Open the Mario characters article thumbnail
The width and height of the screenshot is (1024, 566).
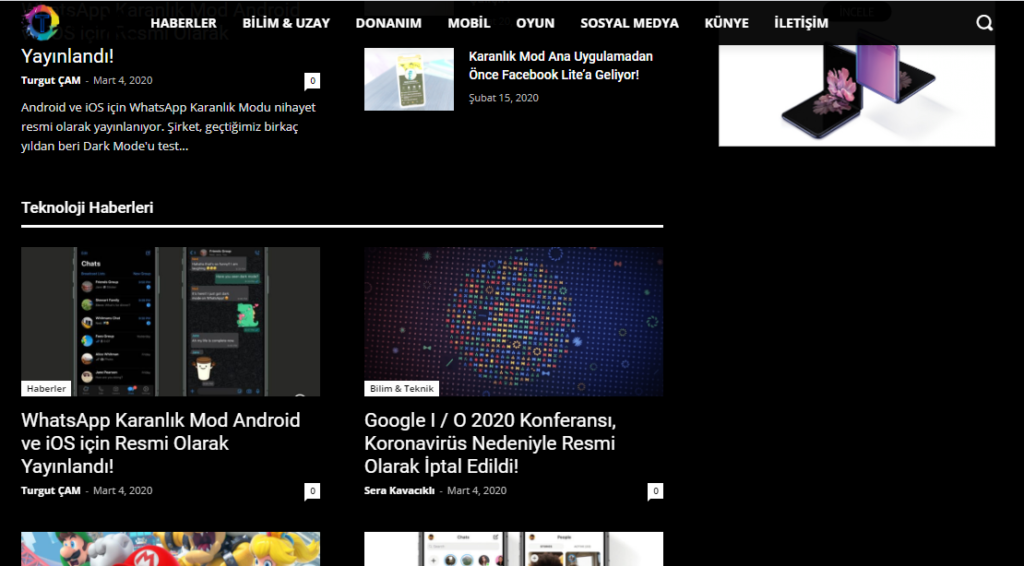(x=170, y=549)
